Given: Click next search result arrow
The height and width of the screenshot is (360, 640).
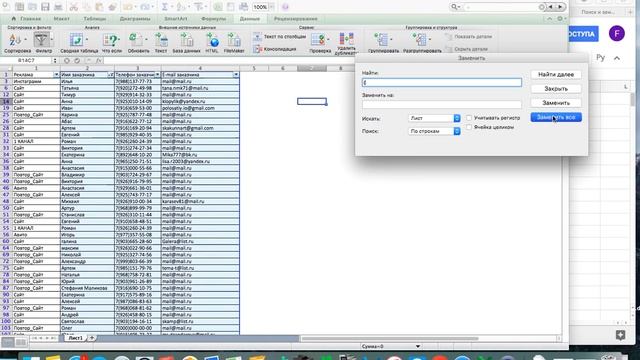Looking at the screenshot, I should 560,7.
